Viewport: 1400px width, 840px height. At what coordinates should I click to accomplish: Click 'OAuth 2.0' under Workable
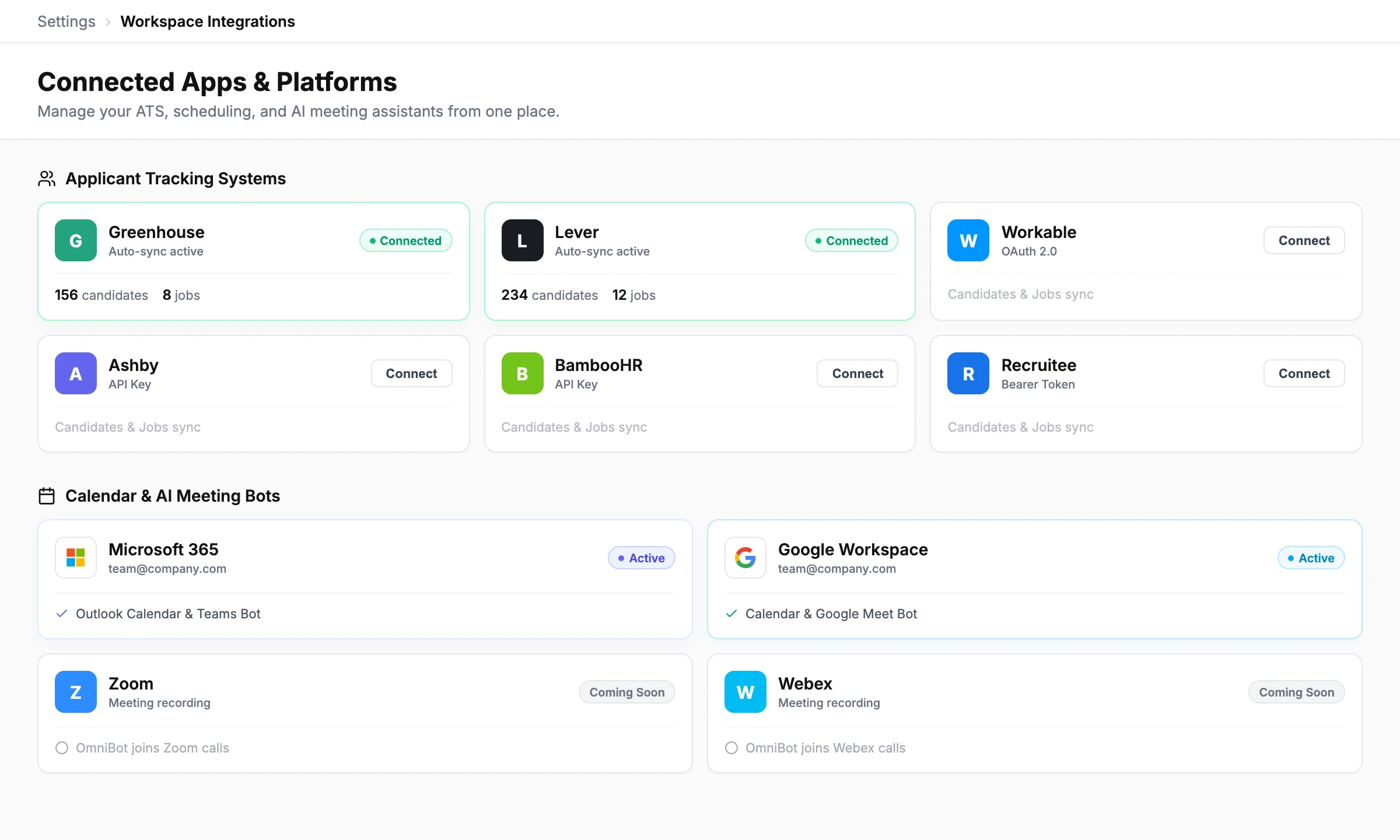point(1029,251)
